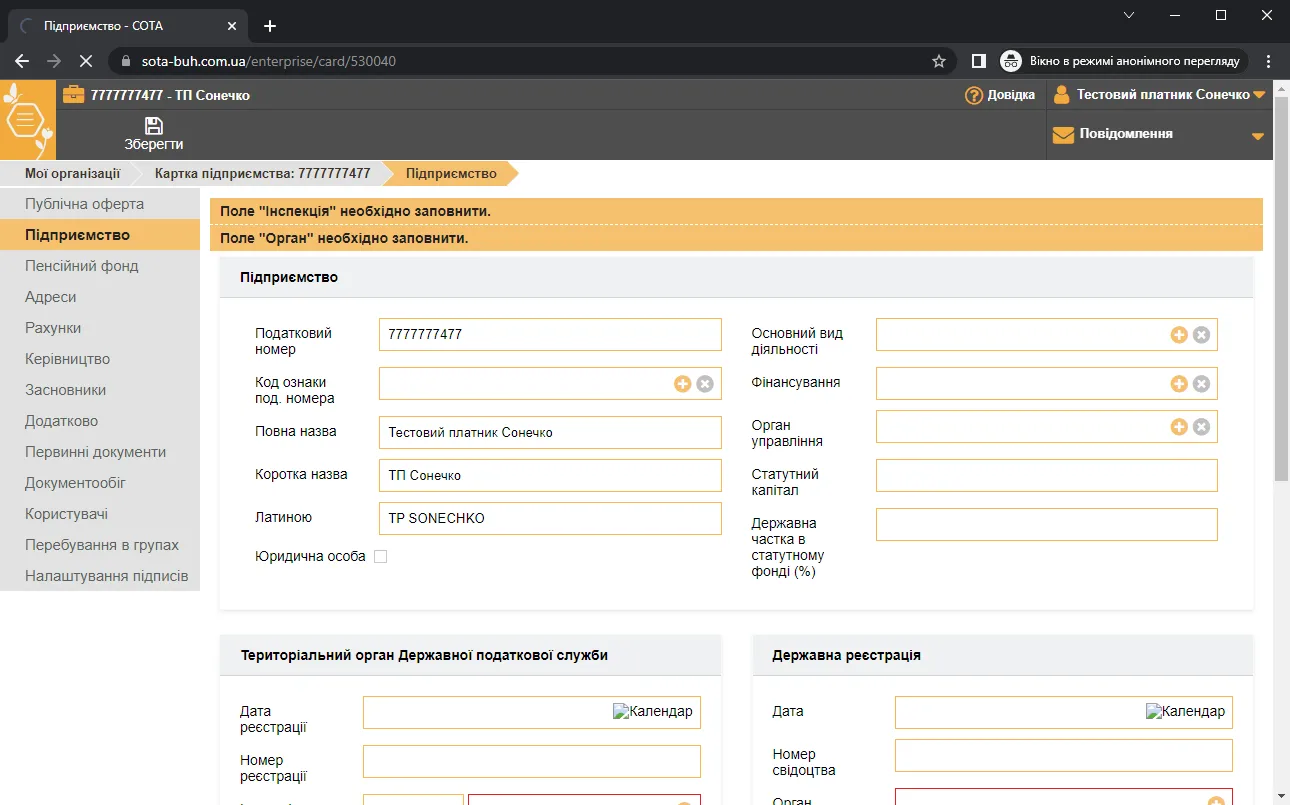Click the Підприємство breadcrumb
Viewport: 1290px width, 805px height.
tap(451, 173)
